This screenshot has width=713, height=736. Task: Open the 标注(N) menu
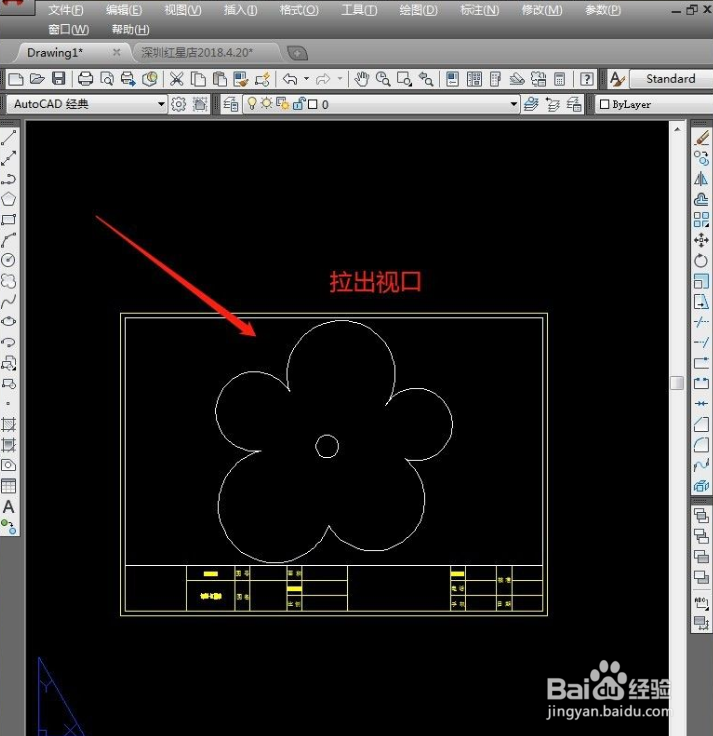point(479,10)
